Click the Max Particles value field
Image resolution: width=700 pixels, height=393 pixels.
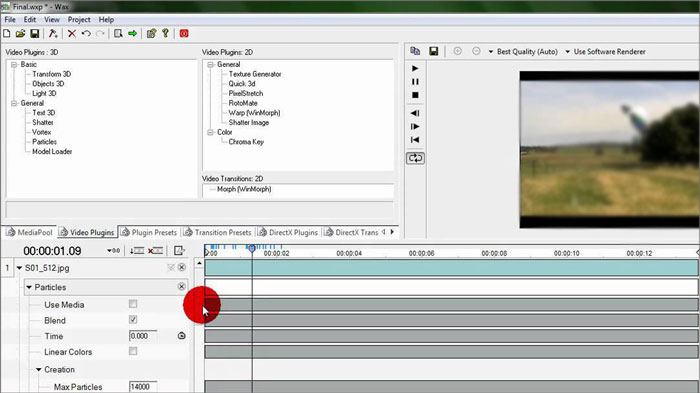pos(143,387)
